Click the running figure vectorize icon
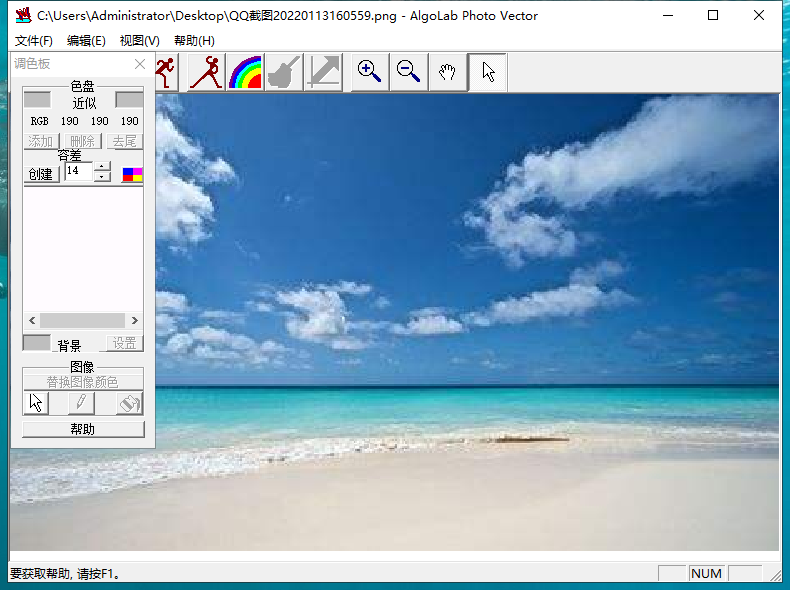The image size is (790, 590). (x=166, y=72)
